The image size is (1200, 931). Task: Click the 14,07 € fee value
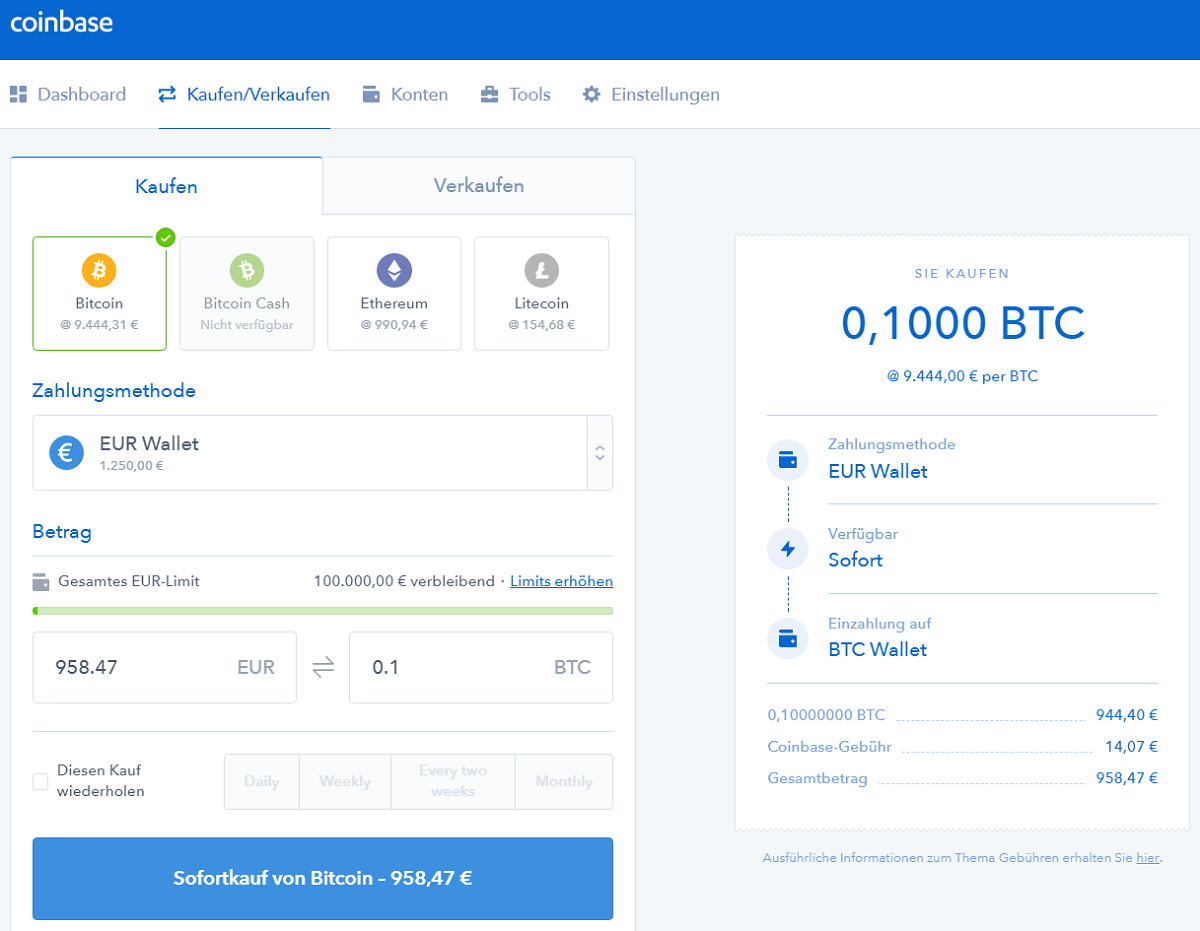click(x=1132, y=746)
